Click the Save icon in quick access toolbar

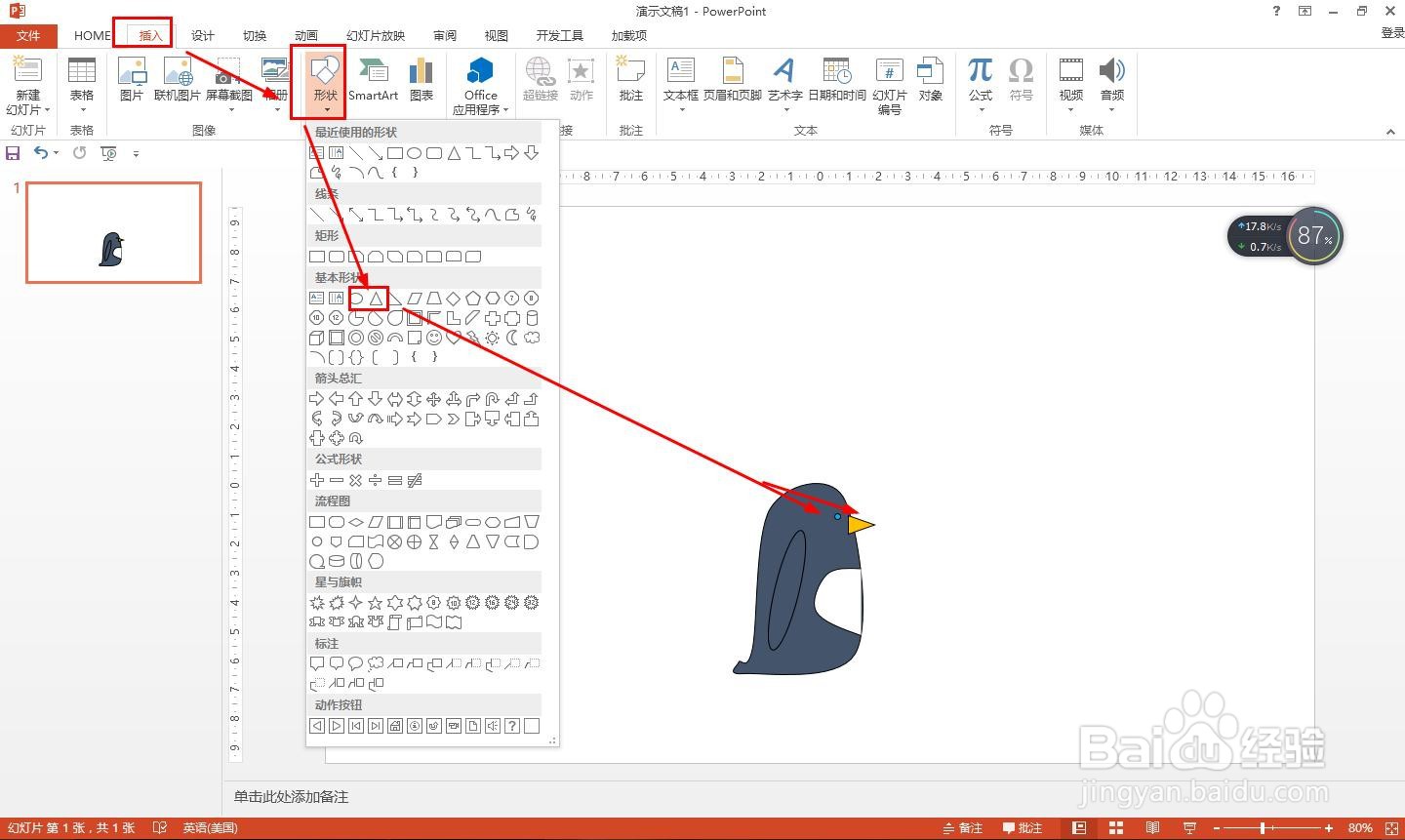pos(13,153)
